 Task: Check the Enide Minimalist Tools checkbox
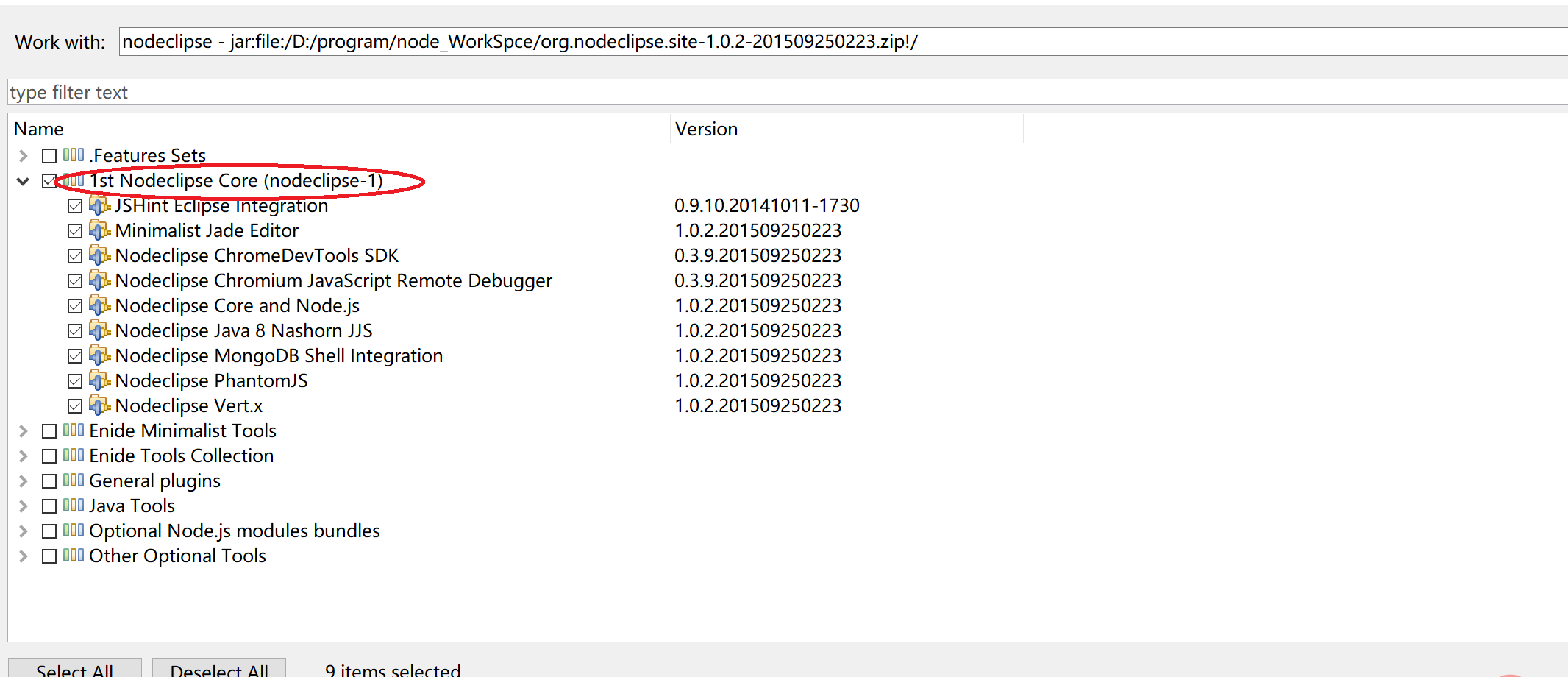click(x=49, y=431)
